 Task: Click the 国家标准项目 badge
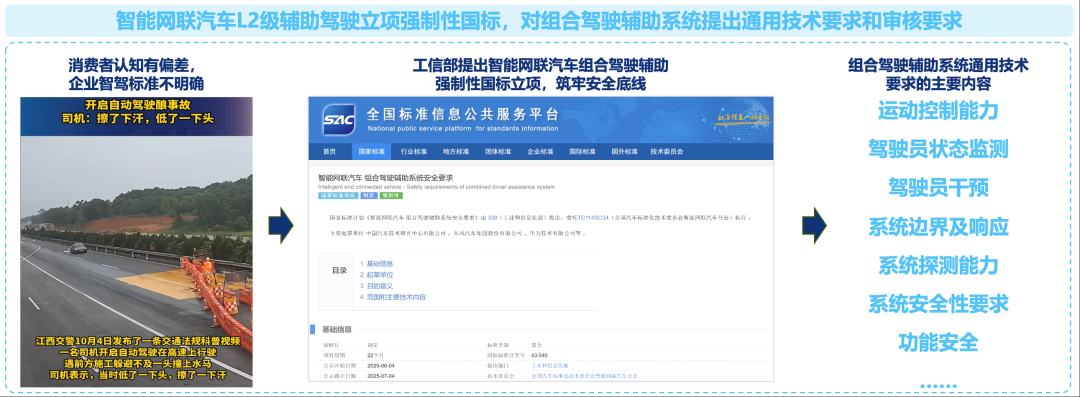[338, 196]
